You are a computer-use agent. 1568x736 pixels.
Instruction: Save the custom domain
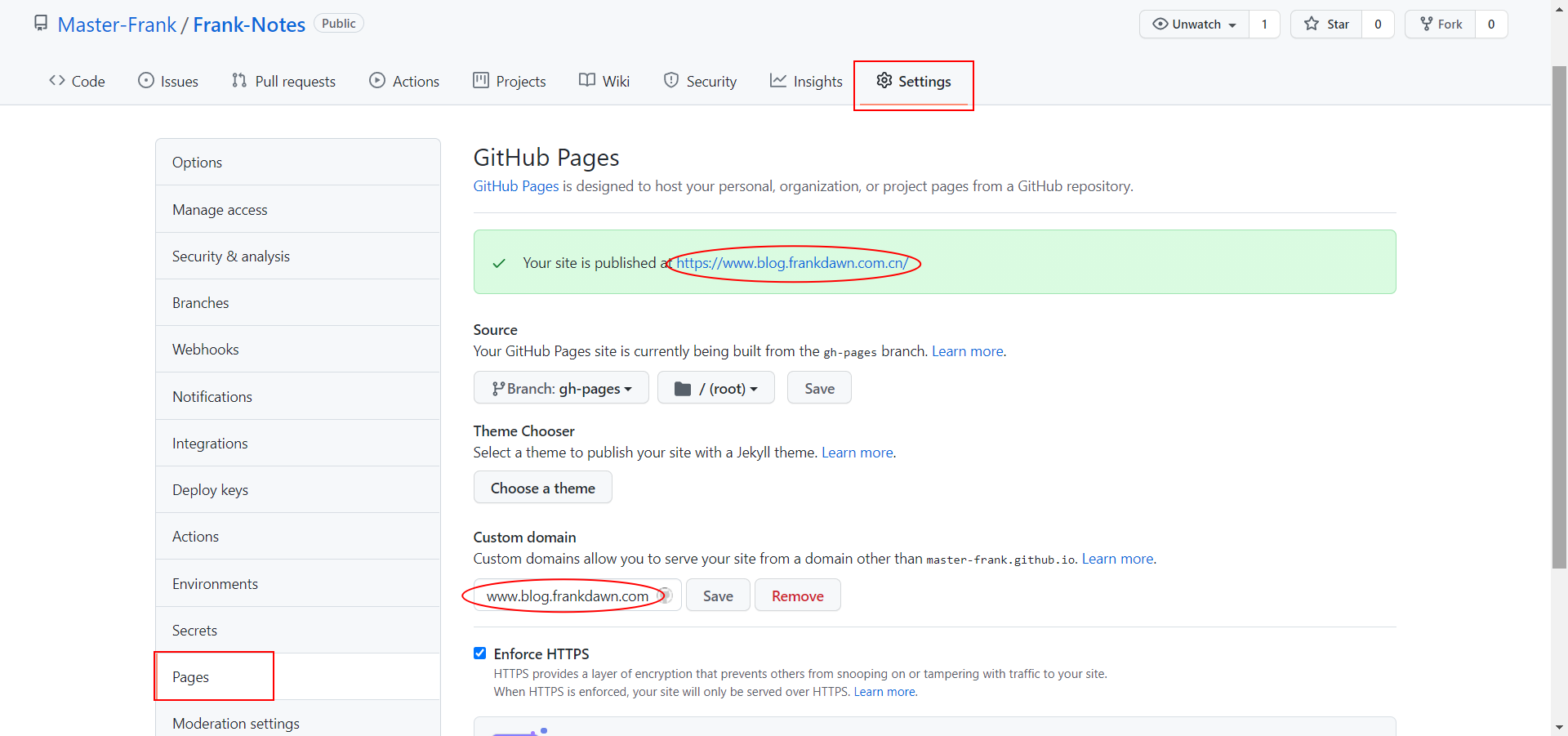718,595
